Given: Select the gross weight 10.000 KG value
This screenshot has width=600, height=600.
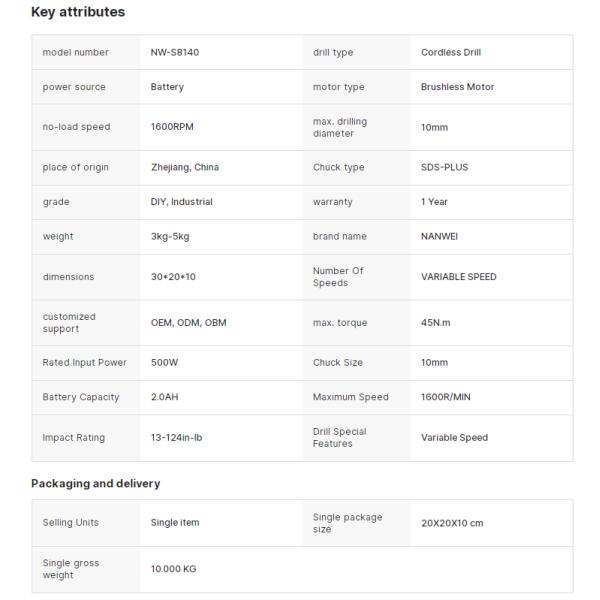Looking at the screenshot, I should pos(173,569).
